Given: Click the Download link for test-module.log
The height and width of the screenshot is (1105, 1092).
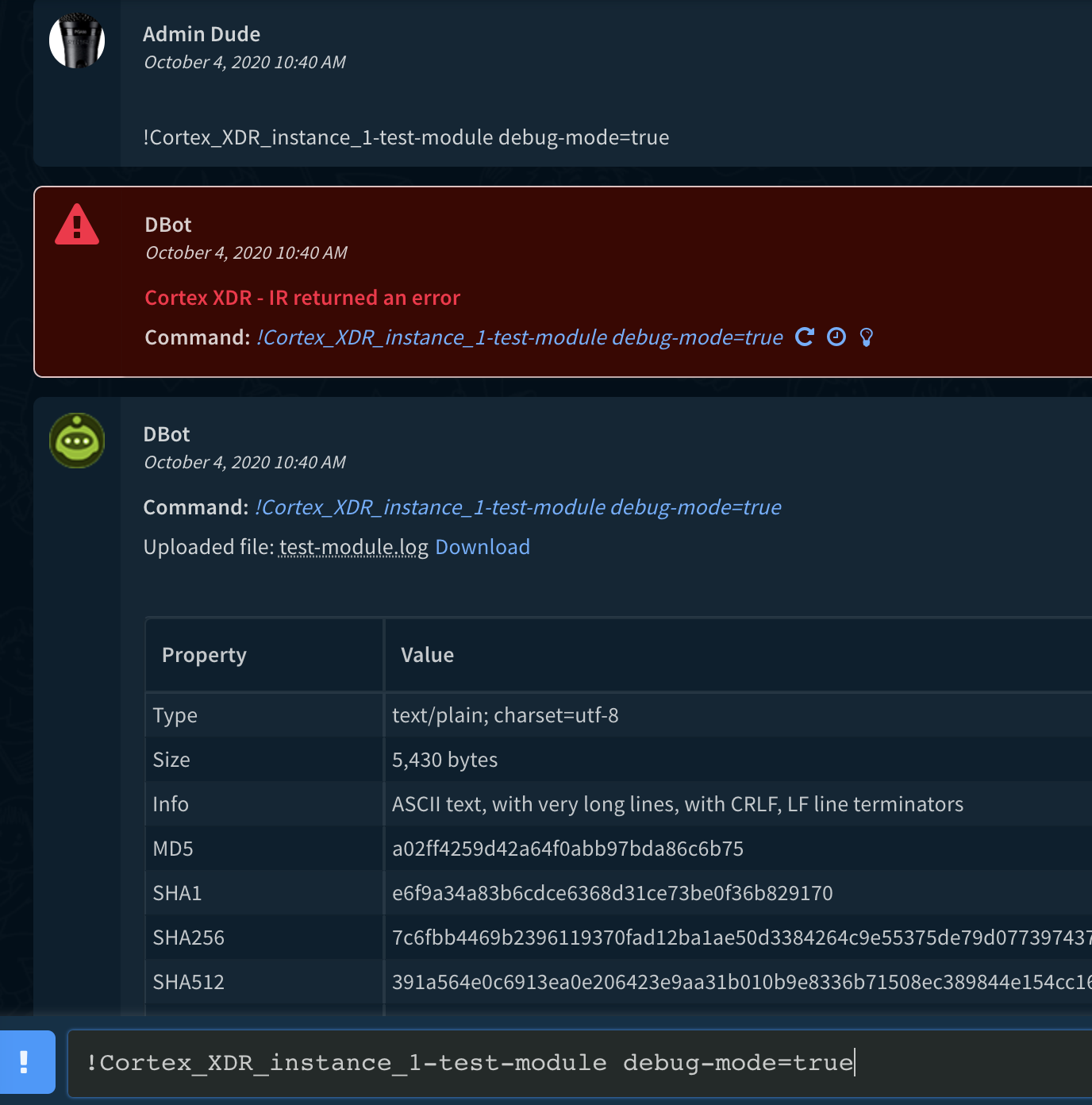Looking at the screenshot, I should [x=482, y=547].
